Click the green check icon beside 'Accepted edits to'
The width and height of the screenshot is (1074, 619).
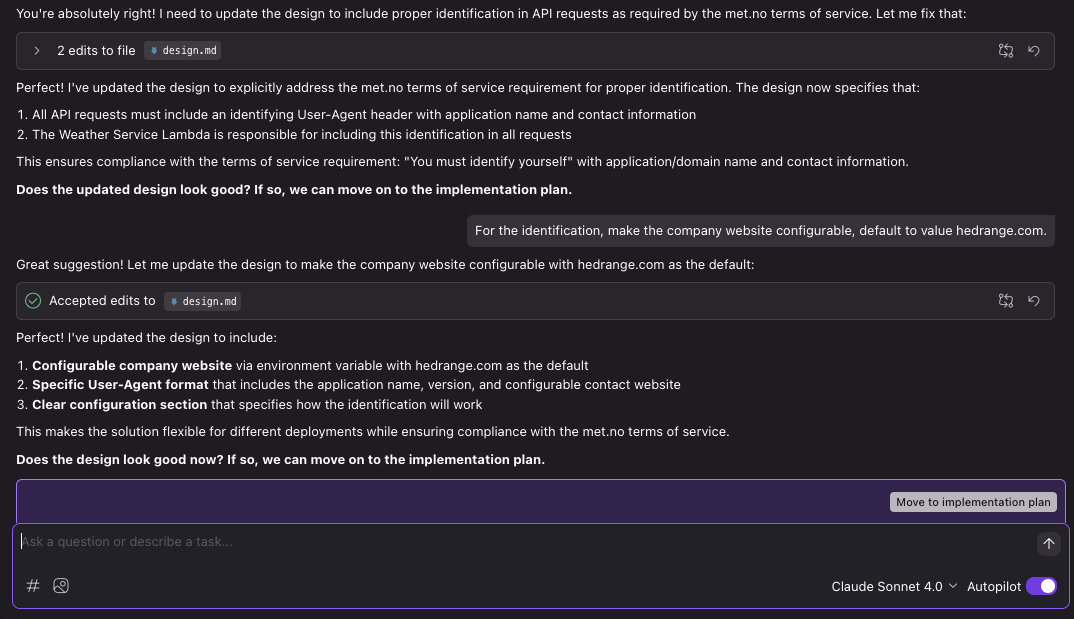[x=33, y=300]
